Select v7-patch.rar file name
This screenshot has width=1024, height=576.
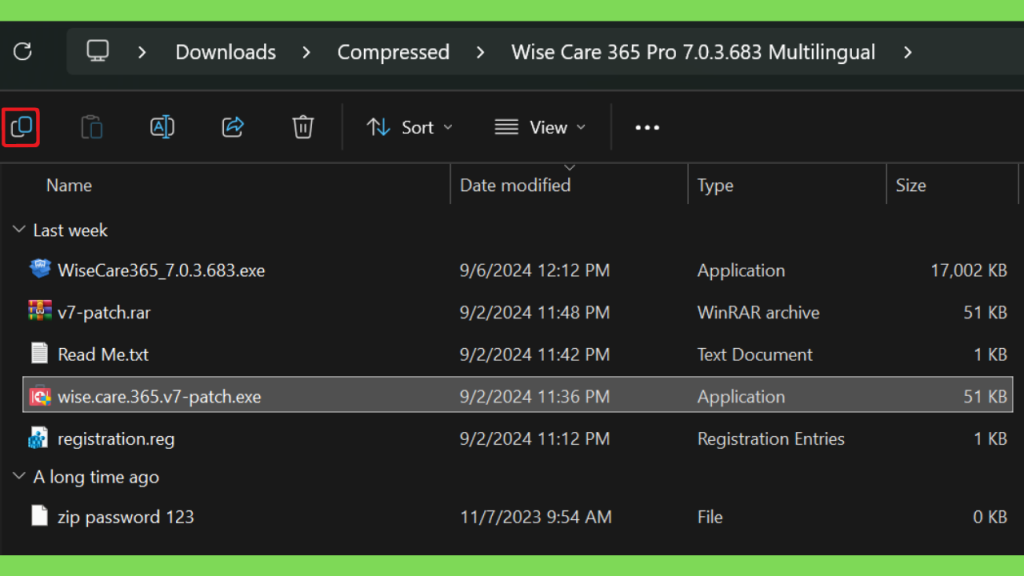pos(104,312)
